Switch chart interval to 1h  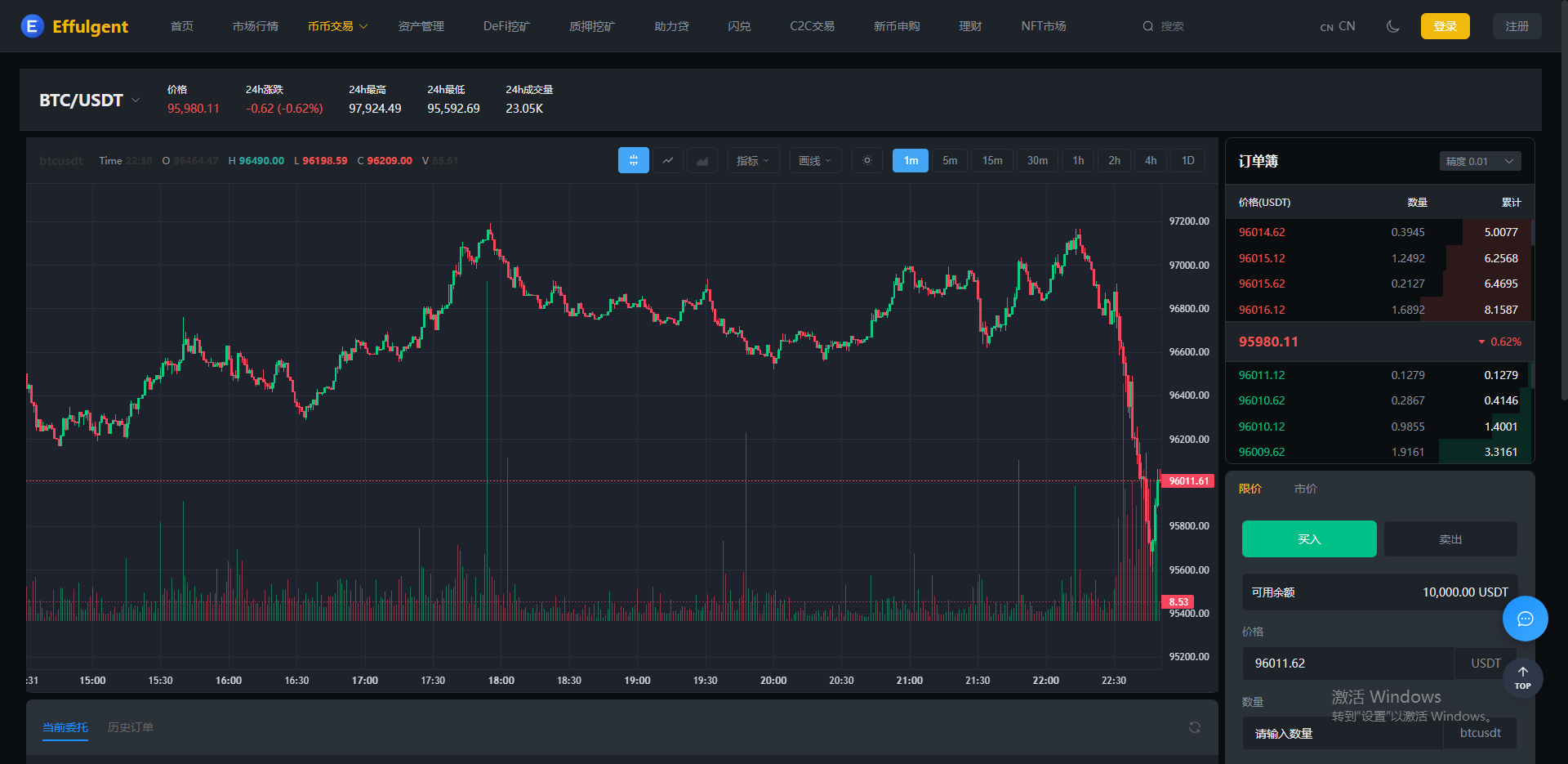pyautogui.click(x=1078, y=161)
